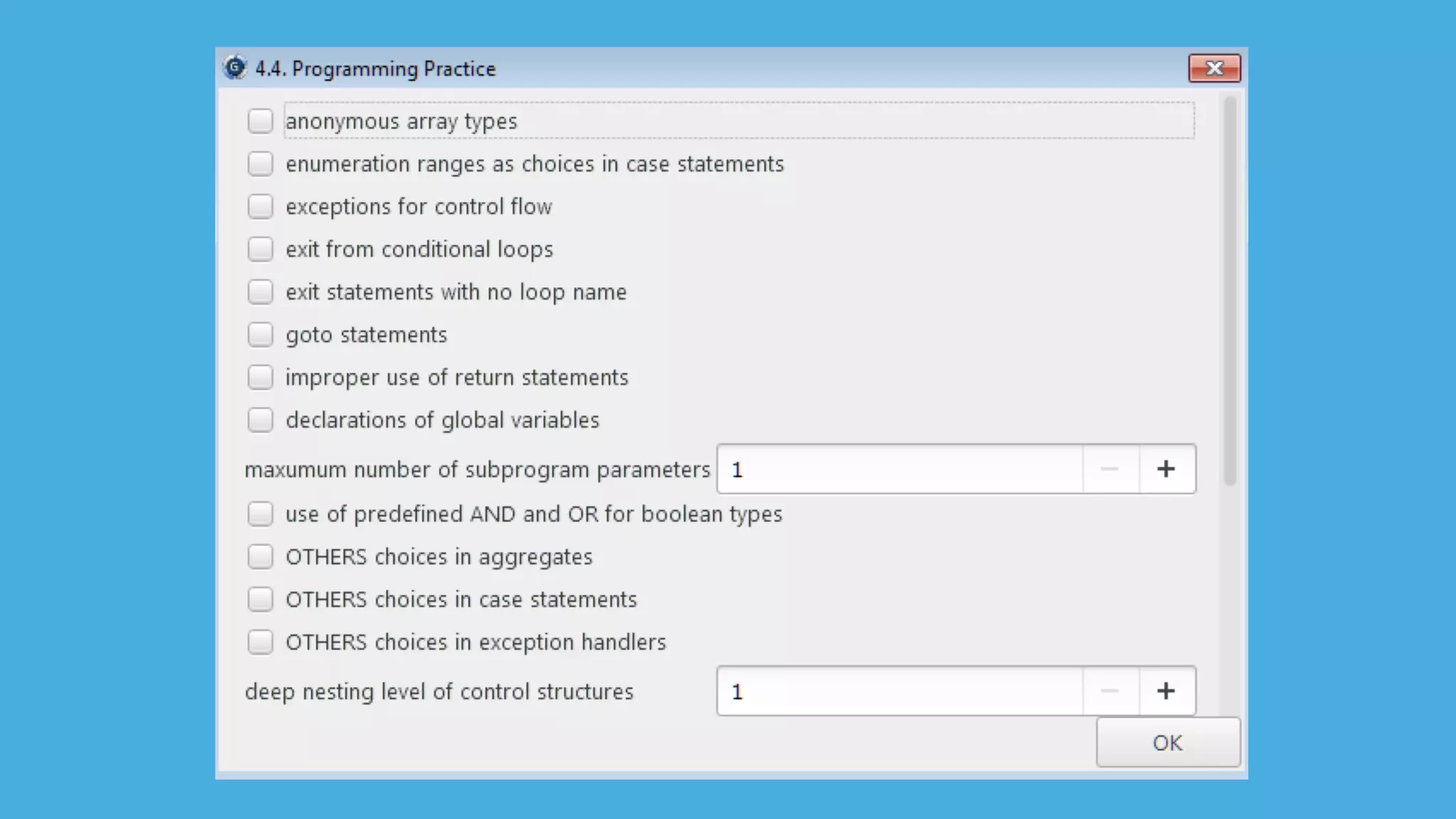Decrease maximum subprogram parameters with minus button
The image size is (1456, 819).
pyautogui.click(x=1110, y=469)
